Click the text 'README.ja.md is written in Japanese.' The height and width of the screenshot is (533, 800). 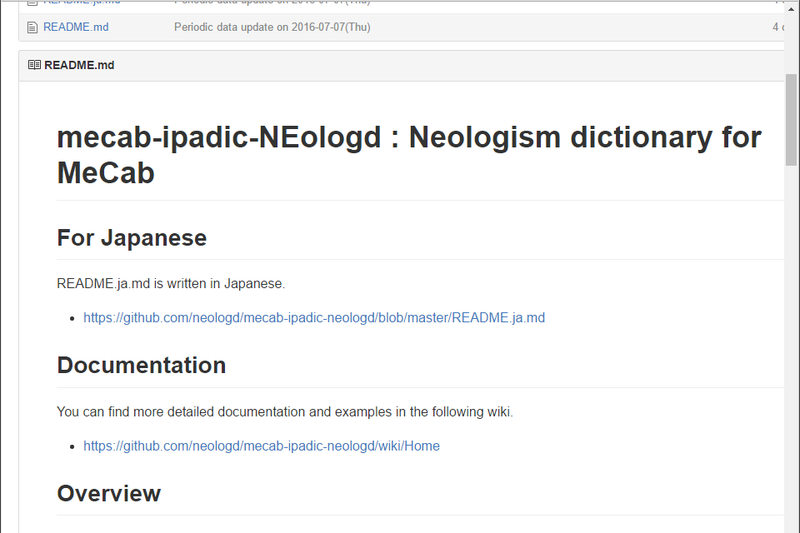point(171,284)
